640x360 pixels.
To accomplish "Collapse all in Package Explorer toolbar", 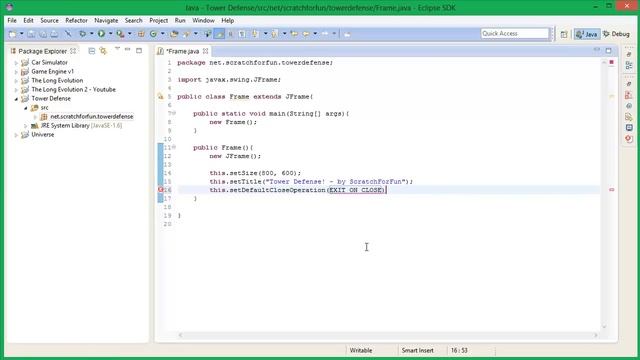I will (91, 51).
